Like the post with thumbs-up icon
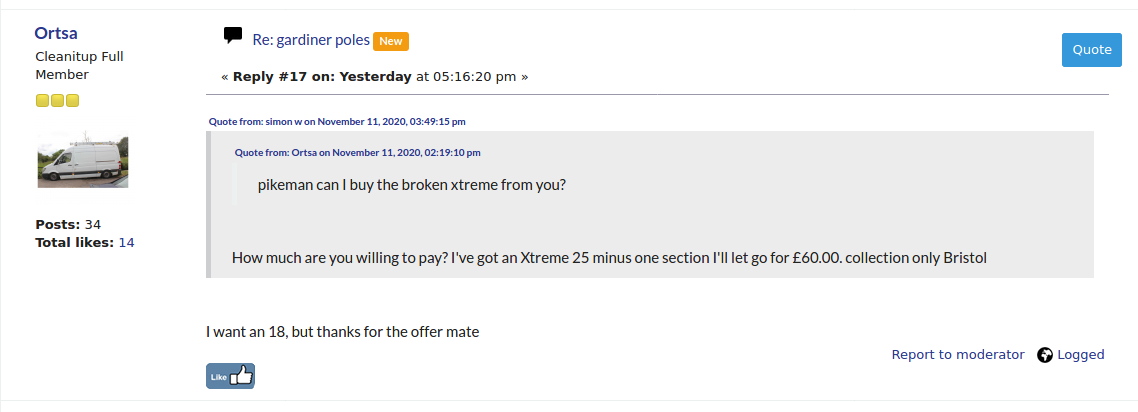The width and height of the screenshot is (1138, 412). pos(230,376)
